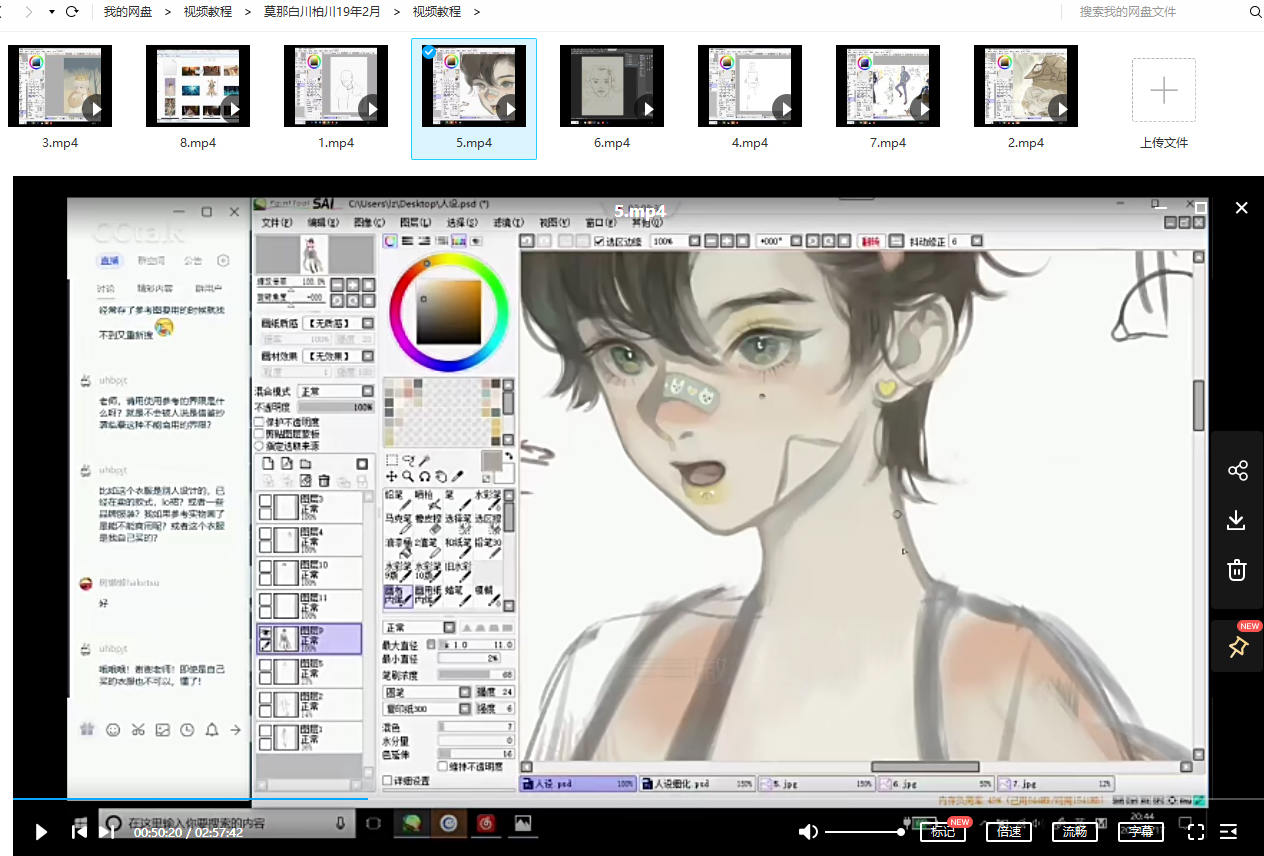
Task: Skip to the next video in player
Action: 106,831
